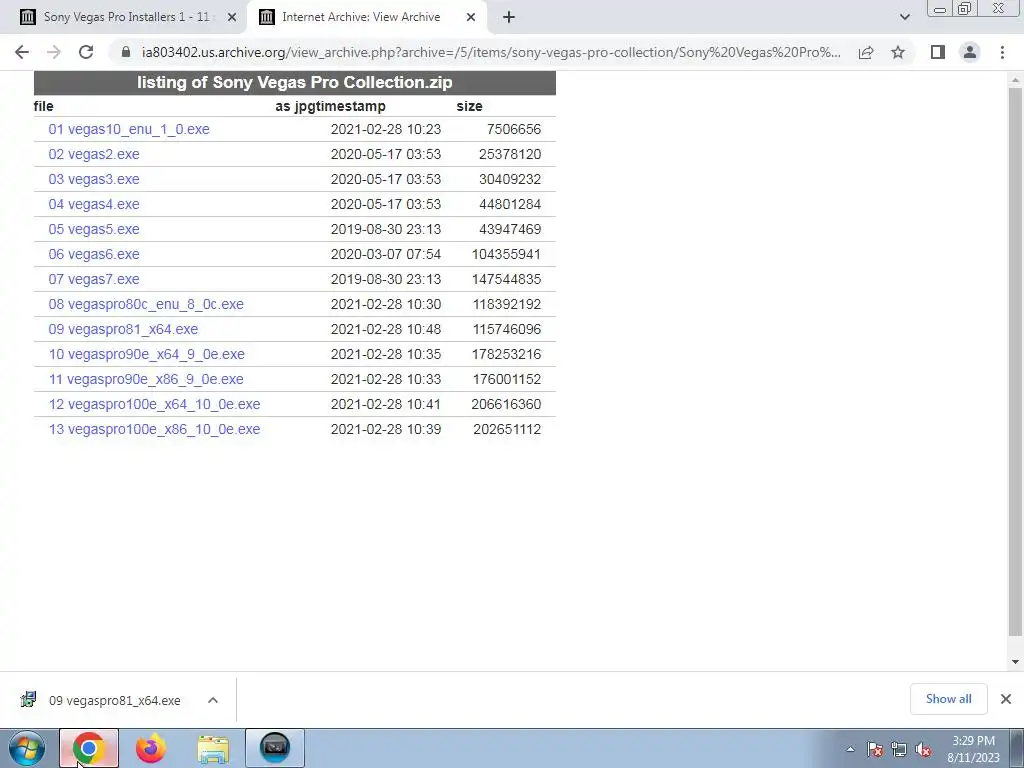Download 05 vegas5.exe
1024x768 pixels.
click(93, 229)
